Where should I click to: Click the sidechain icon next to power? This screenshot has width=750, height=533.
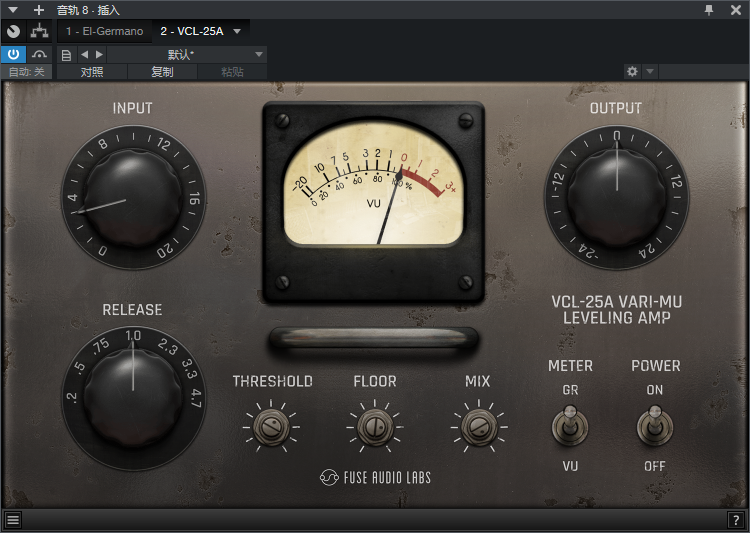pos(39,55)
